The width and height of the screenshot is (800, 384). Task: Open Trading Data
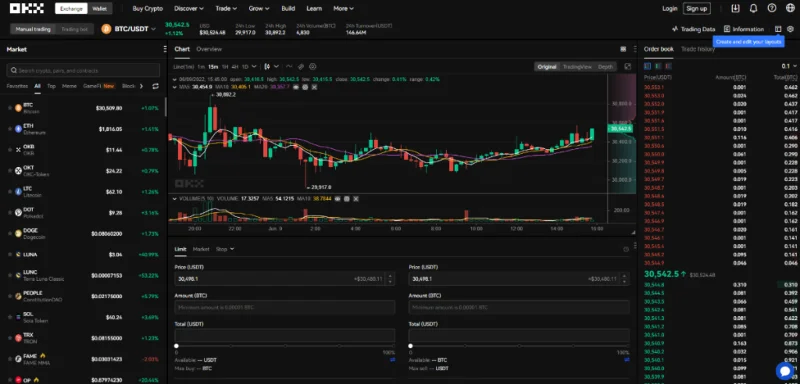pos(693,29)
